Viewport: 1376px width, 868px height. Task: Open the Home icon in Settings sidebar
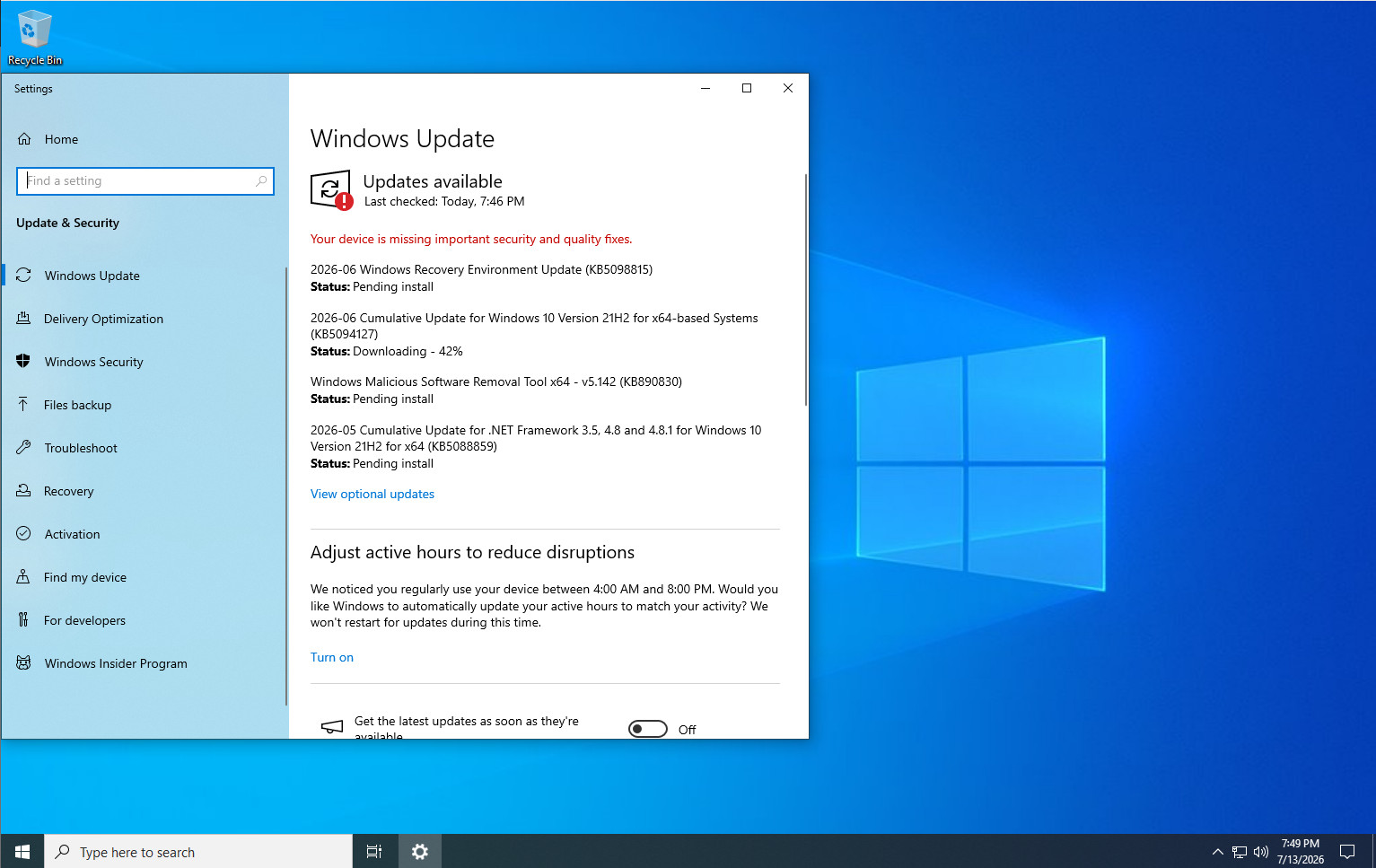[24, 139]
